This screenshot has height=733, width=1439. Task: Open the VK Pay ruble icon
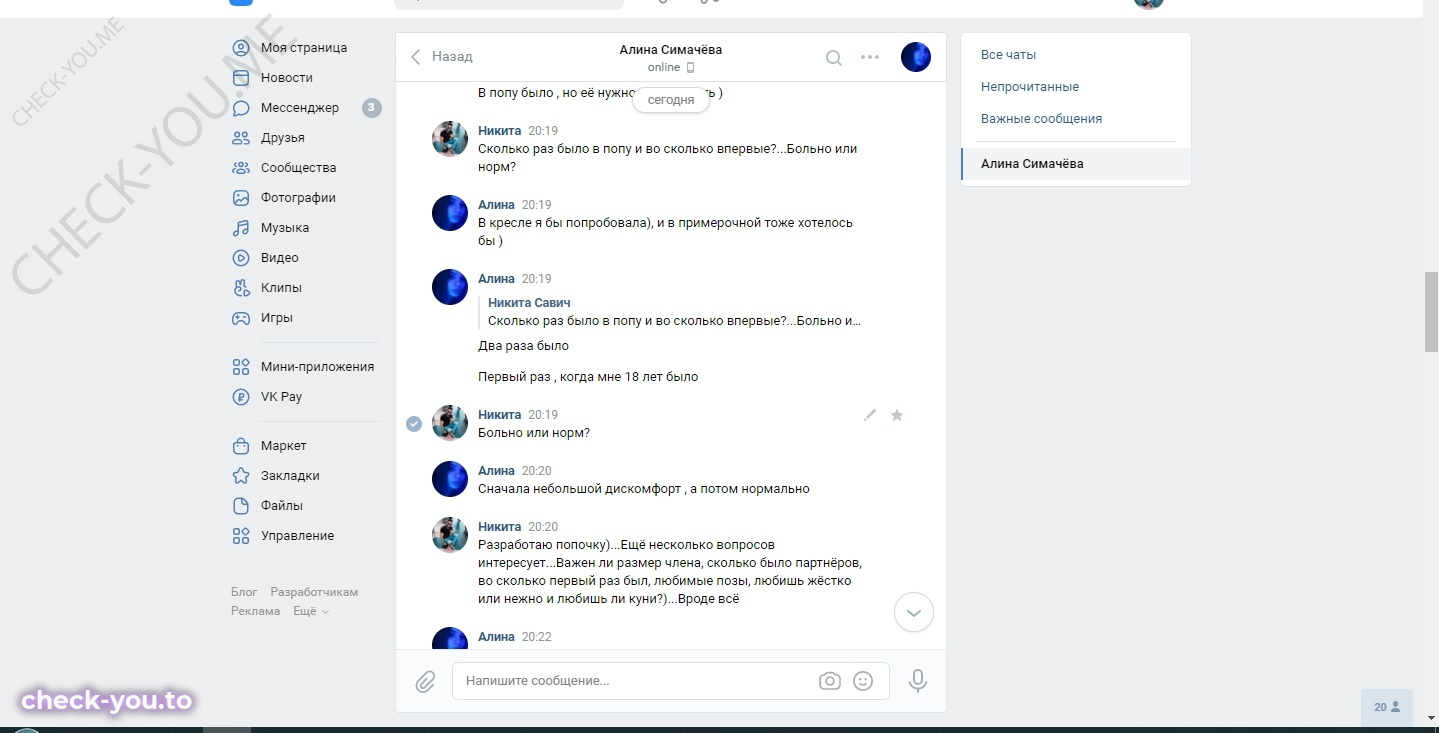click(x=241, y=397)
